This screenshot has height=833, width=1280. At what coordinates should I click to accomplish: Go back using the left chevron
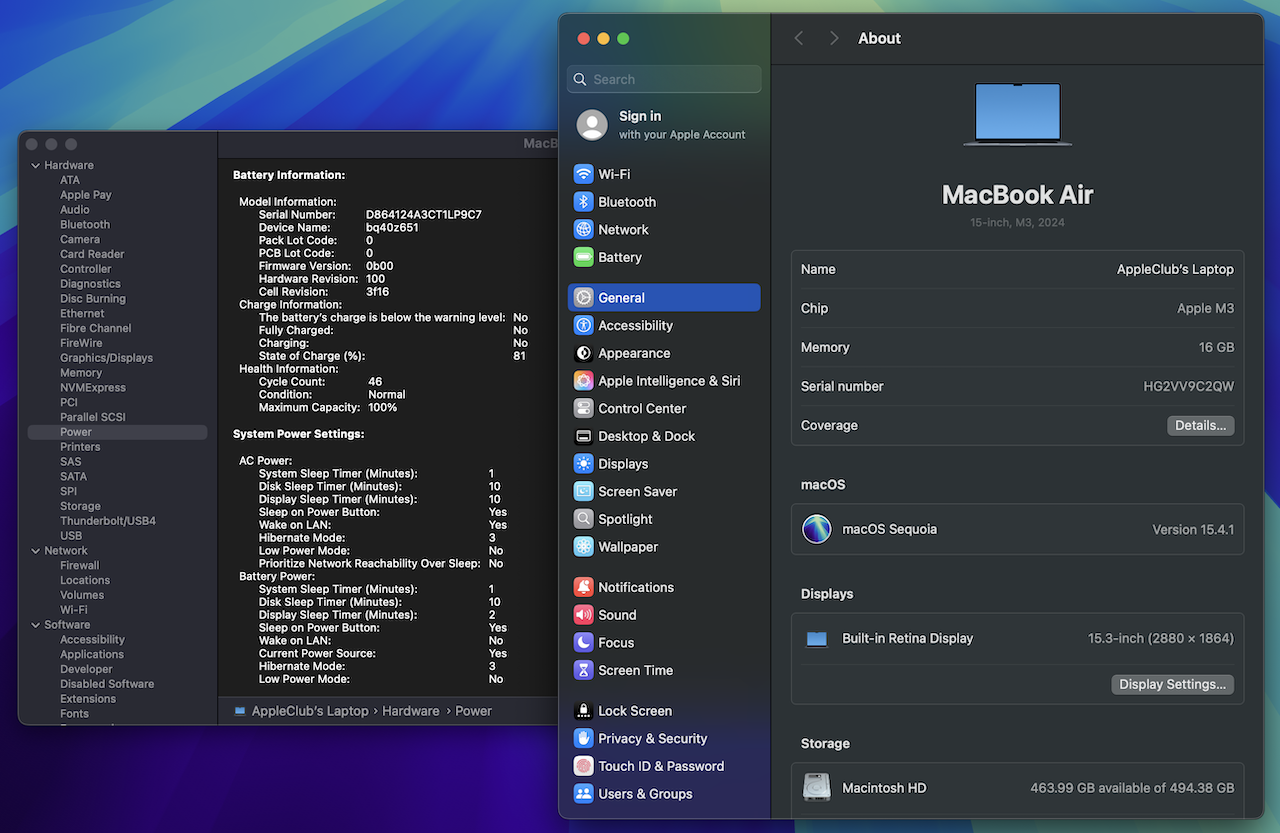[x=799, y=38]
